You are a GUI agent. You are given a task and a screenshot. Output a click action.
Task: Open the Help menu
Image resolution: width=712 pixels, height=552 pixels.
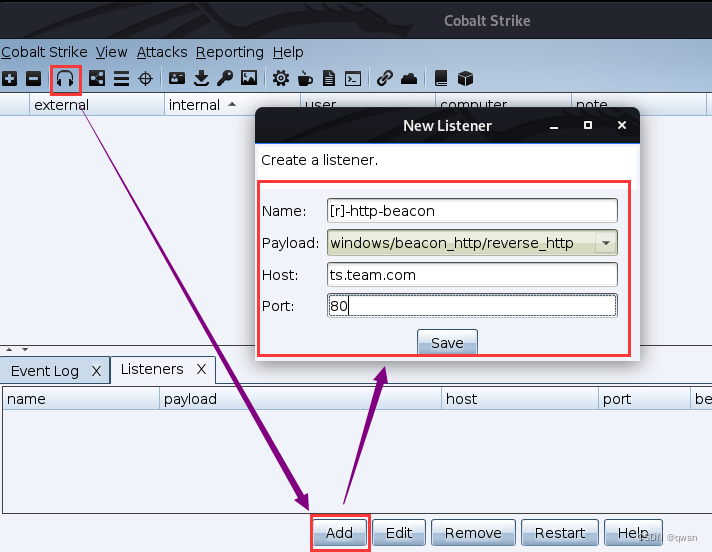[288, 52]
